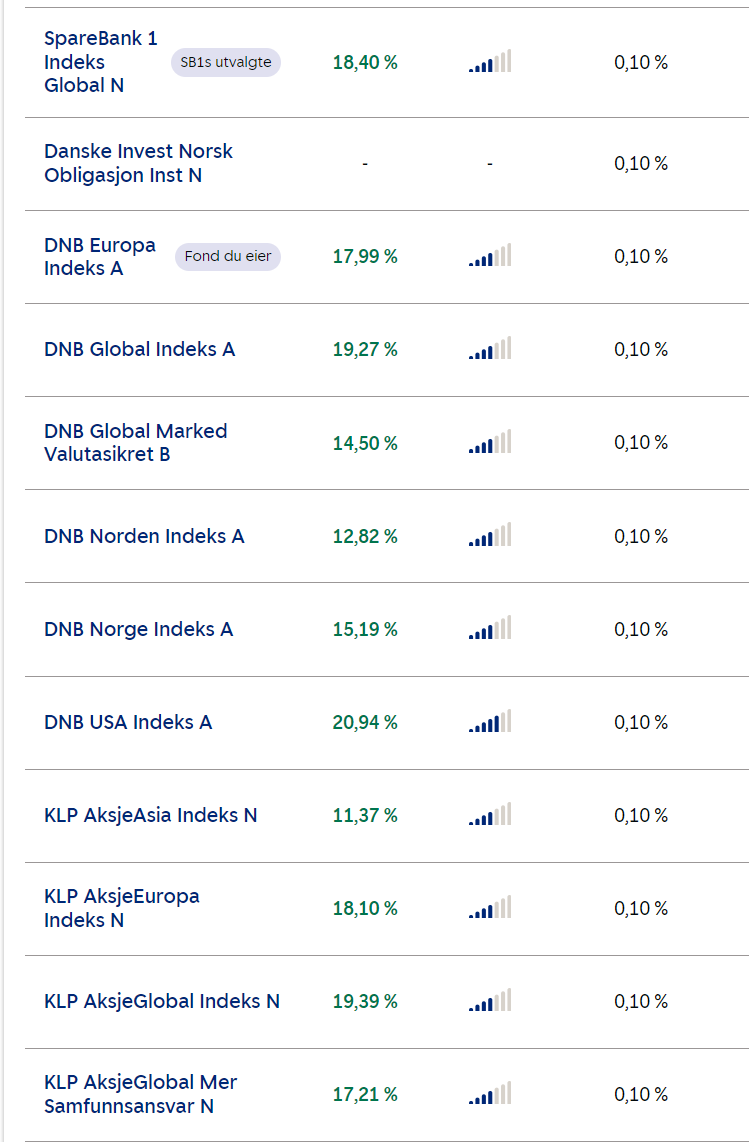Open DNB Norden Indeks A fund
The width and height of the screenshot is (749, 1142).
pyautogui.click(x=144, y=536)
